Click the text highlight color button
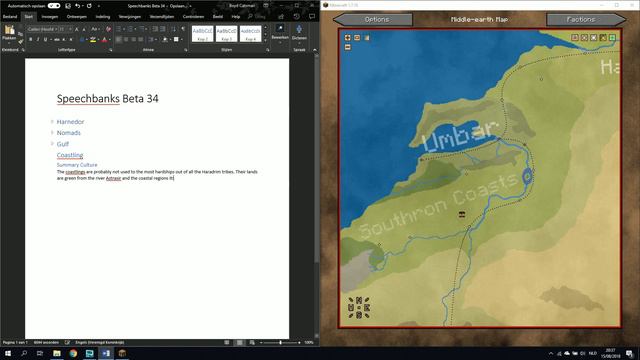The height and width of the screenshot is (360, 640). 93,40
